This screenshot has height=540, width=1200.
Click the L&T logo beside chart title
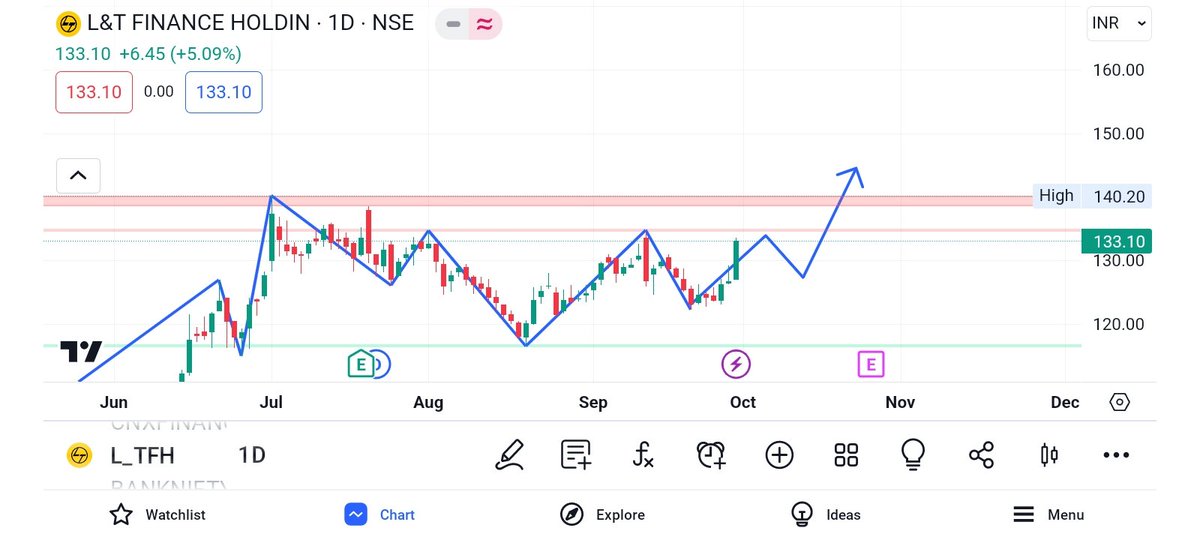(69, 23)
